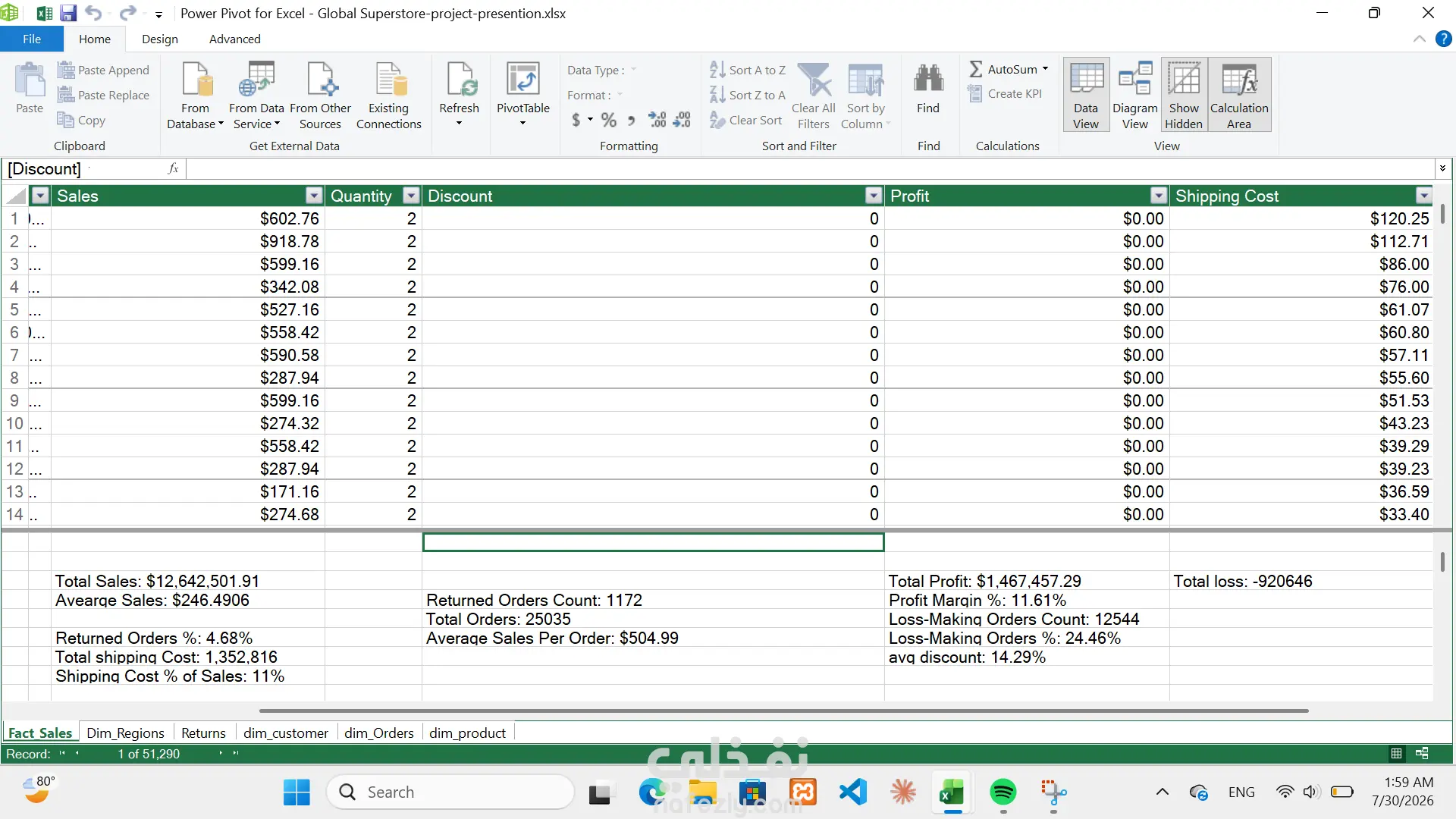Choose From Other Sources
The width and height of the screenshot is (1456, 819).
(320, 96)
